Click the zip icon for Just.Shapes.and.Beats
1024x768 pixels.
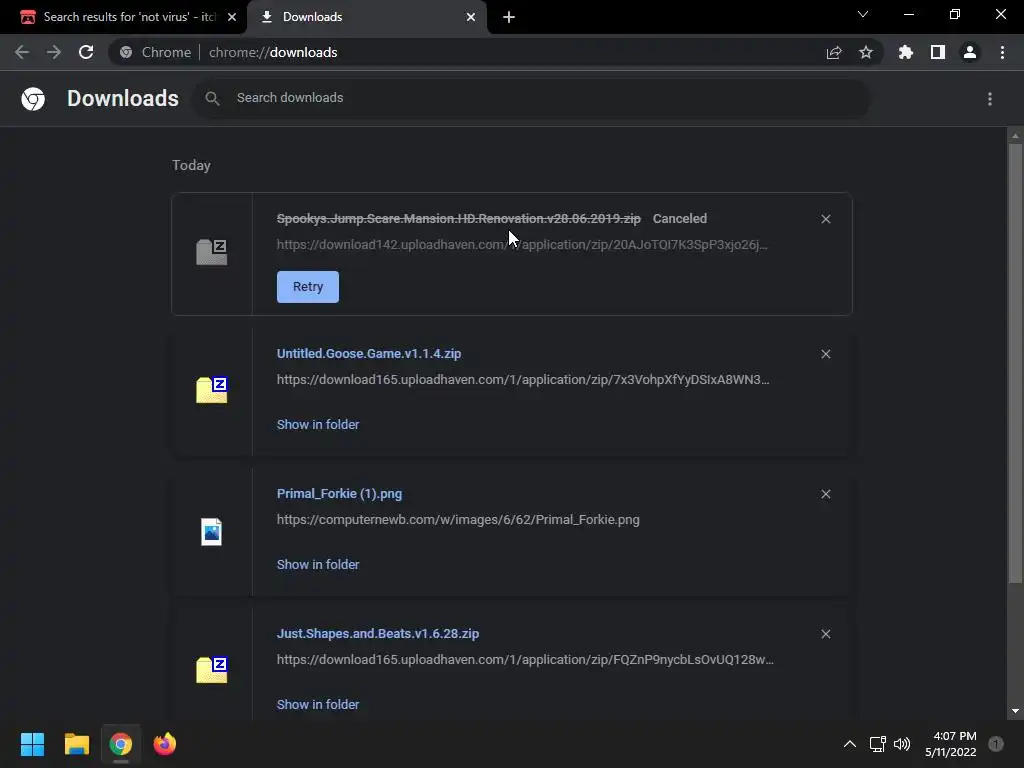pos(212,670)
